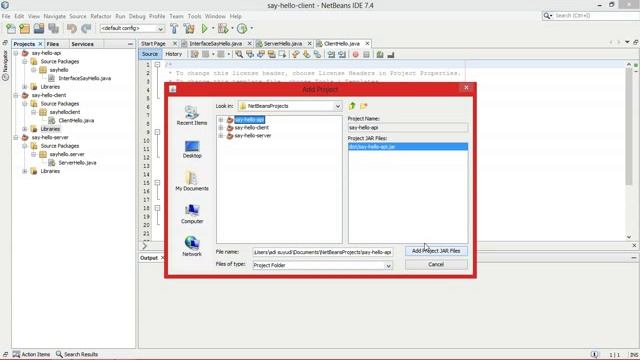Viewport: 640px width, 360px height.
Task: Select ClientHello.java in Projects tree
Action: [76, 120]
